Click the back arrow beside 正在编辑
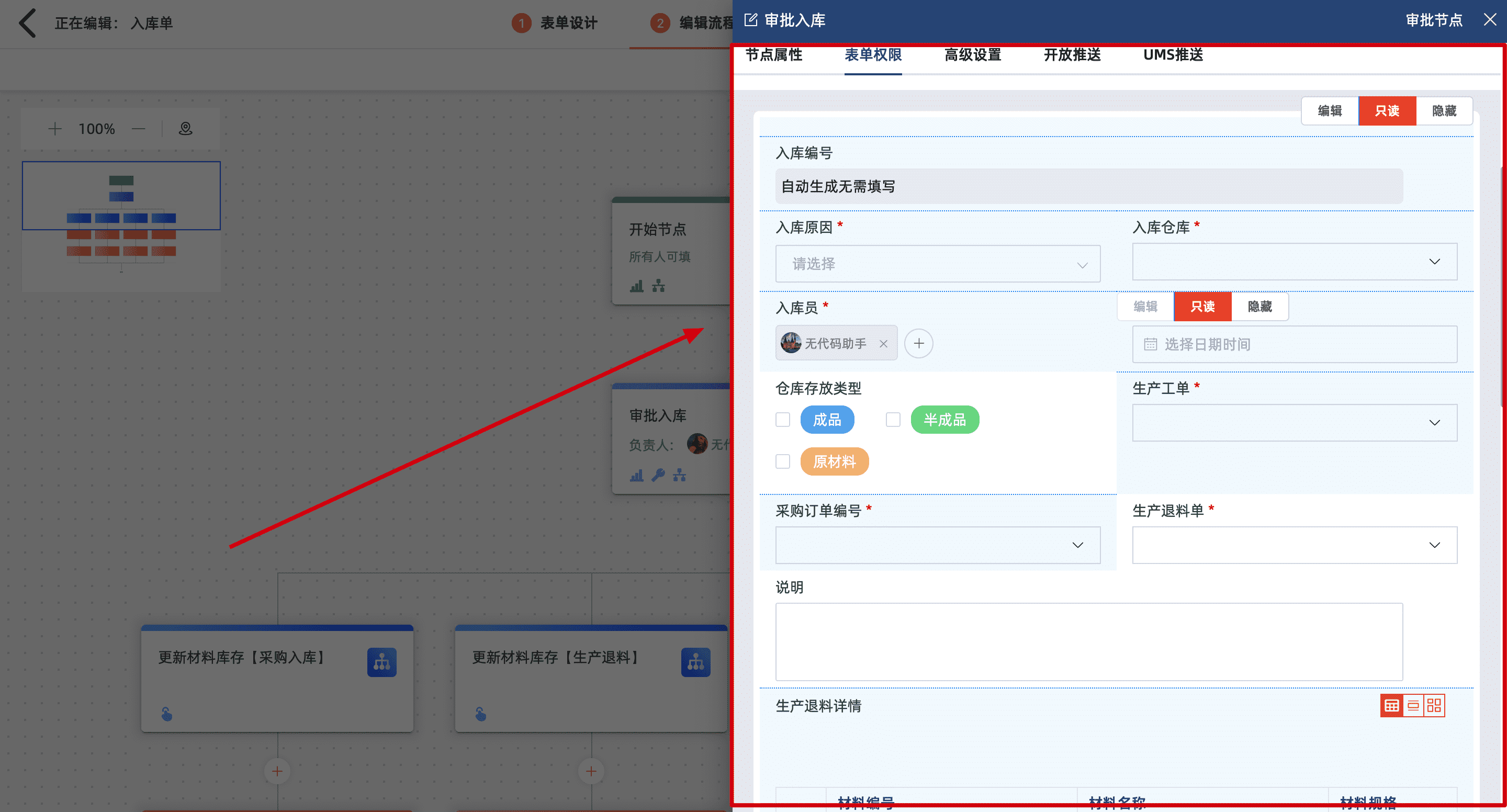Screen dimensions: 1507x812 click(x=28, y=24)
